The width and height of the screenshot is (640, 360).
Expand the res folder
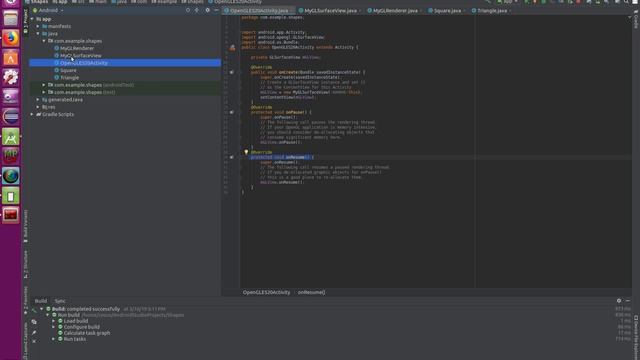point(38,107)
